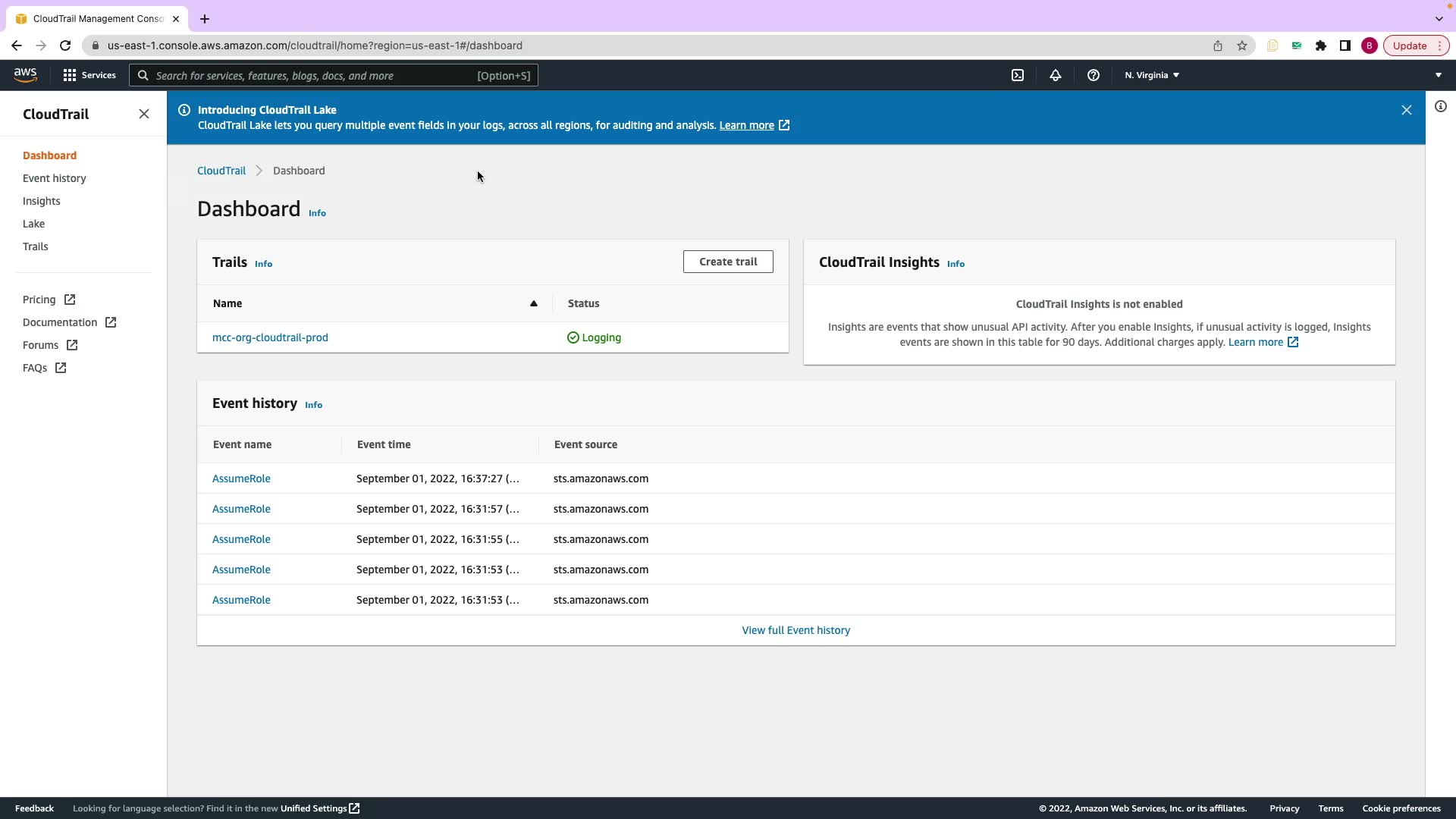Open AWS CloudShell icon in top bar
Image resolution: width=1456 pixels, height=819 pixels.
click(1018, 75)
